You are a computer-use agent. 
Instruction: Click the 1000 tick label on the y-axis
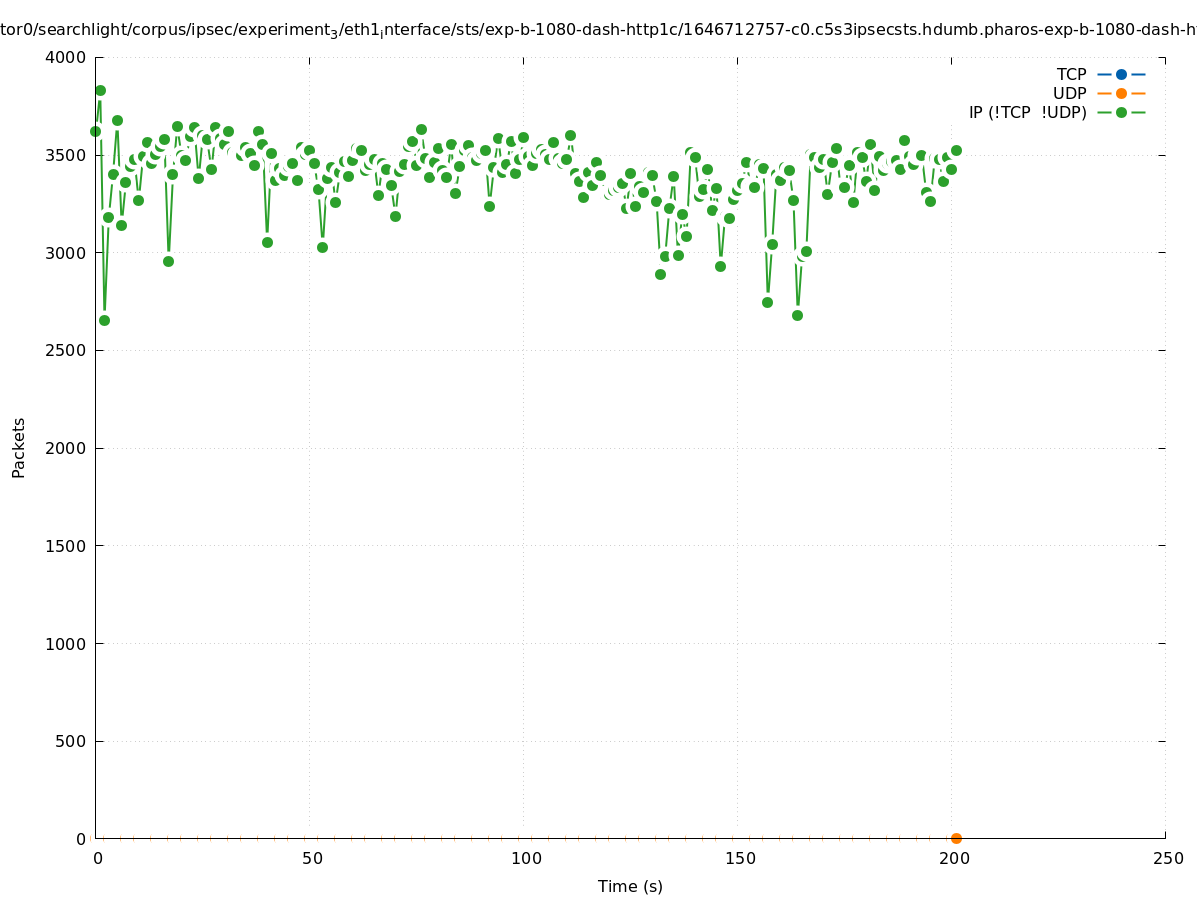pos(66,643)
